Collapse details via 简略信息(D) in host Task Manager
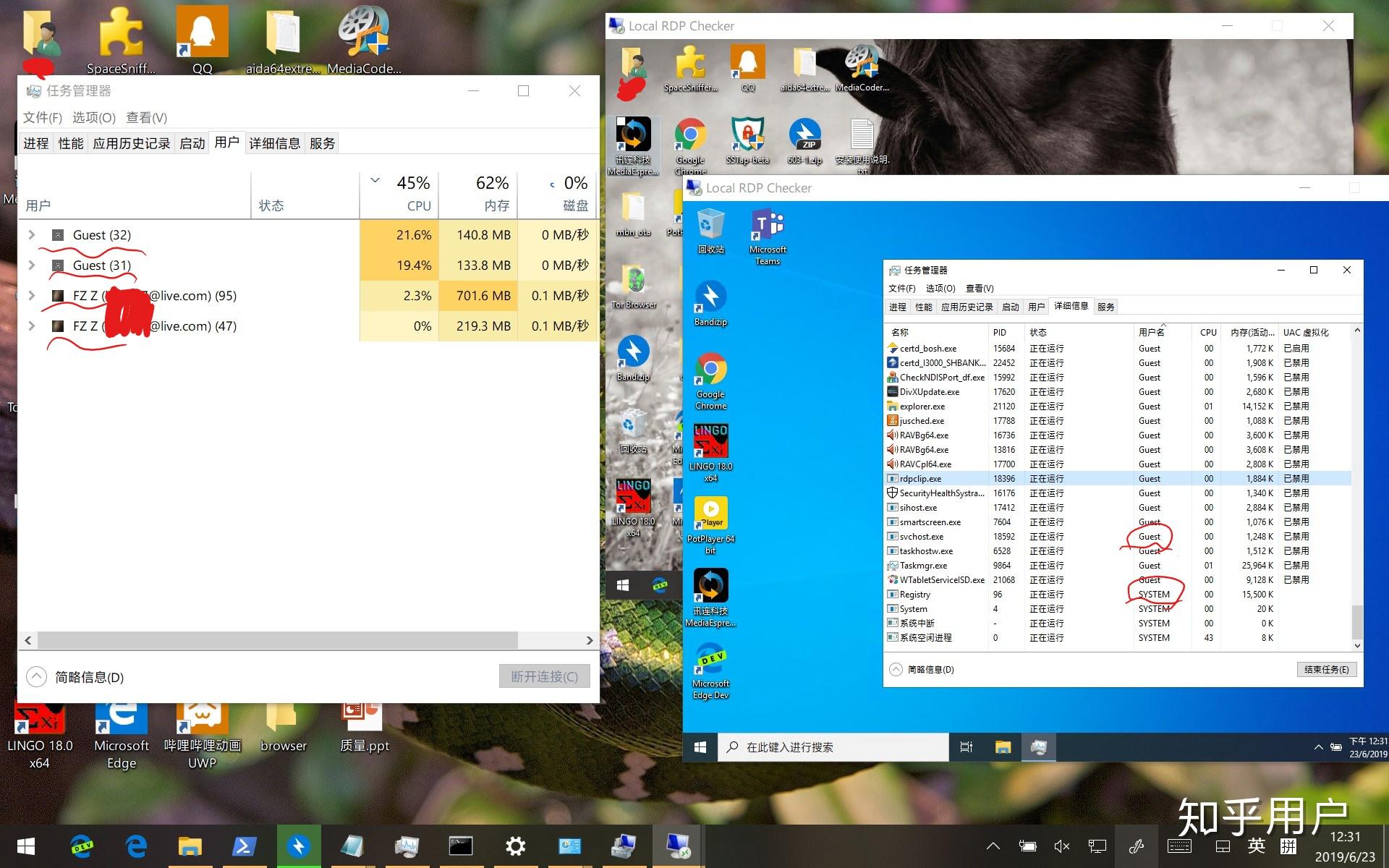This screenshot has width=1389, height=868. pos(75,677)
